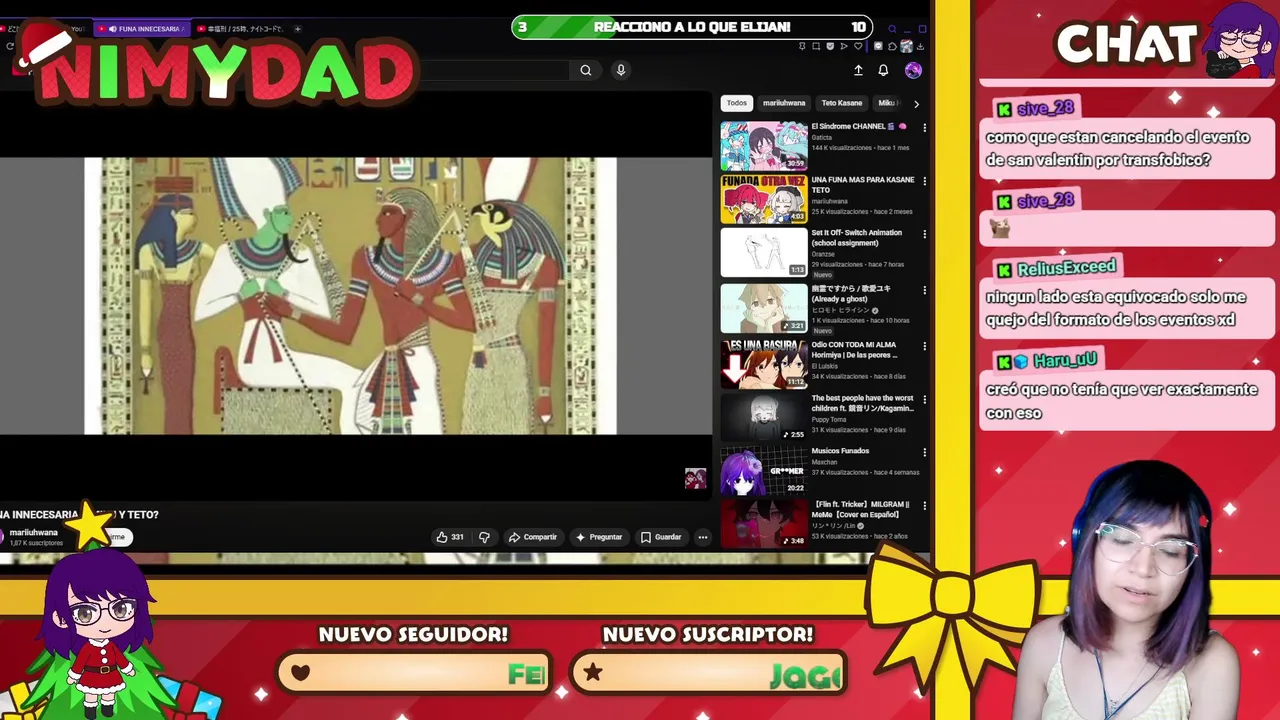Open options menu for El Síndrome CHANNEL video
Image resolution: width=1280 pixels, height=720 pixels.
click(924, 128)
